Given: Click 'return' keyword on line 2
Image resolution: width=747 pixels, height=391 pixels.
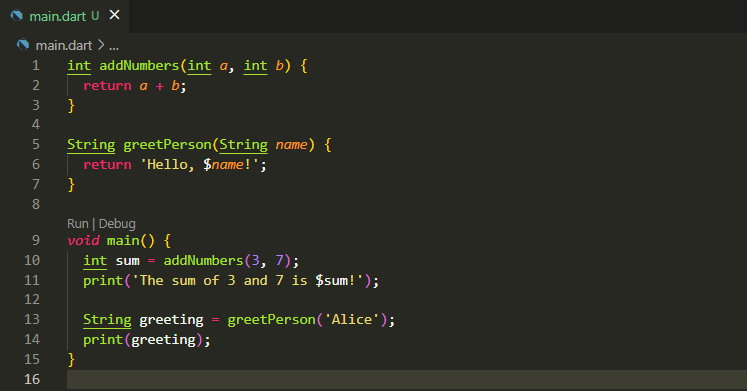Looking at the screenshot, I should (x=107, y=85).
